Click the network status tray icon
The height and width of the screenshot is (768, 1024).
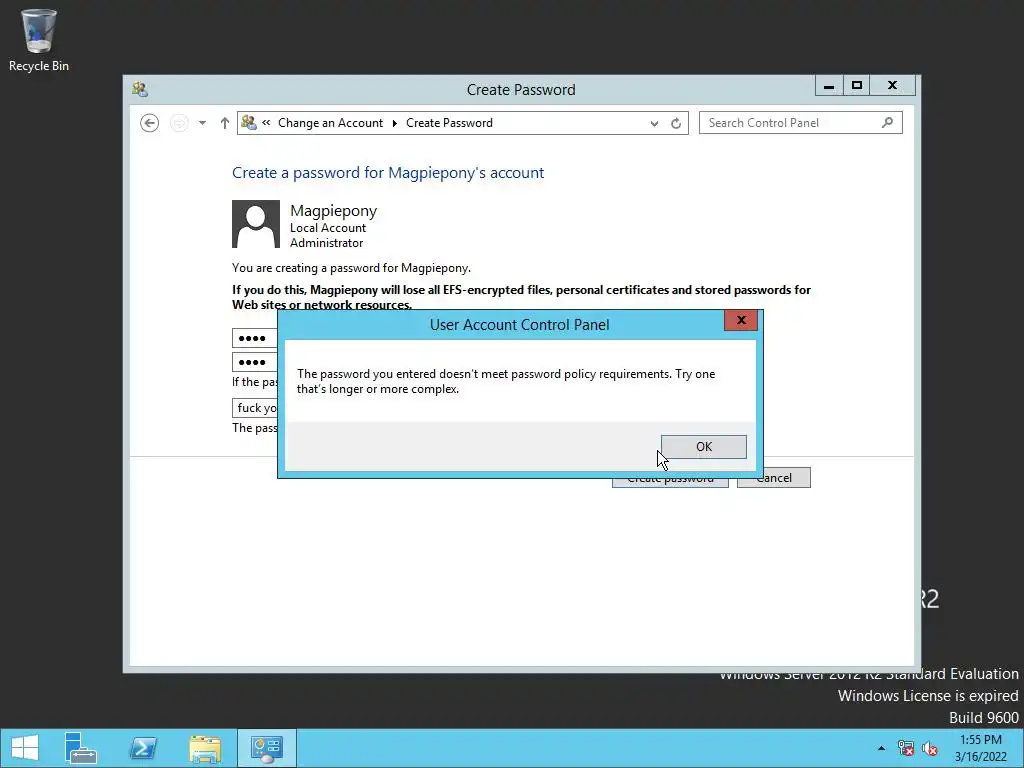pos(906,748)
